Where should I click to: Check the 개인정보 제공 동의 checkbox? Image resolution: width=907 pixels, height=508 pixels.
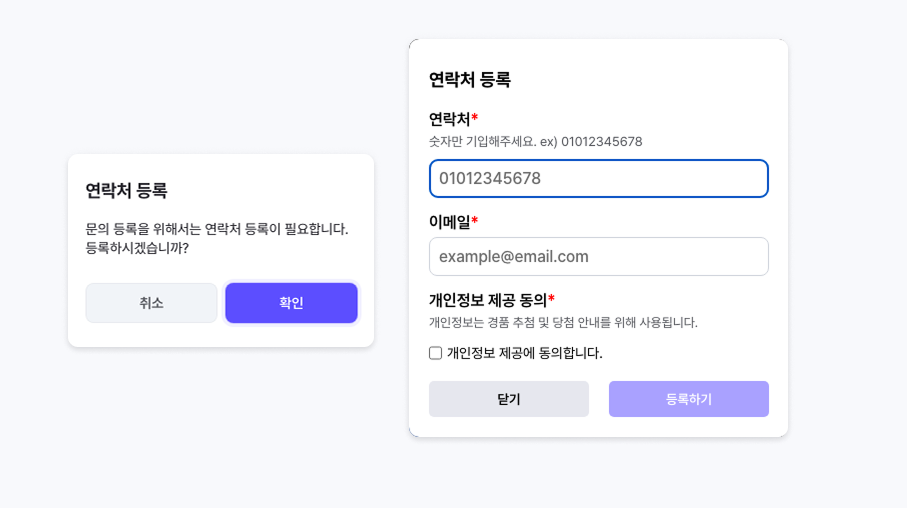click(436, 353)
